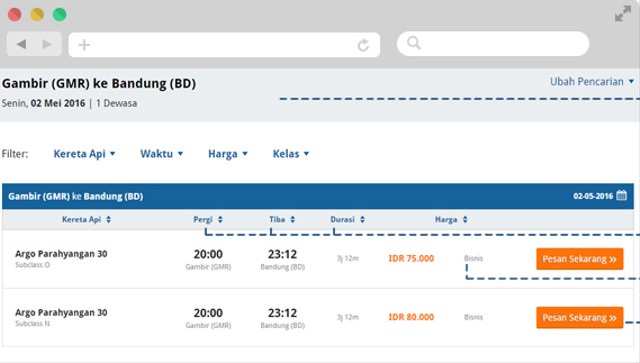Click the 1 Dewasa passenger text
The height and width of the screenshot is (363, 640).
[116, 103]
